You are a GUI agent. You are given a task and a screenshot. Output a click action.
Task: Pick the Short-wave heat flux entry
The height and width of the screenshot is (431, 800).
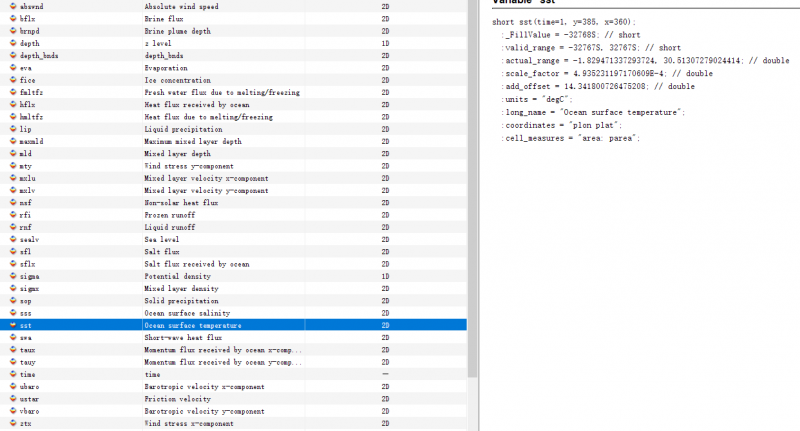[200, 337]
